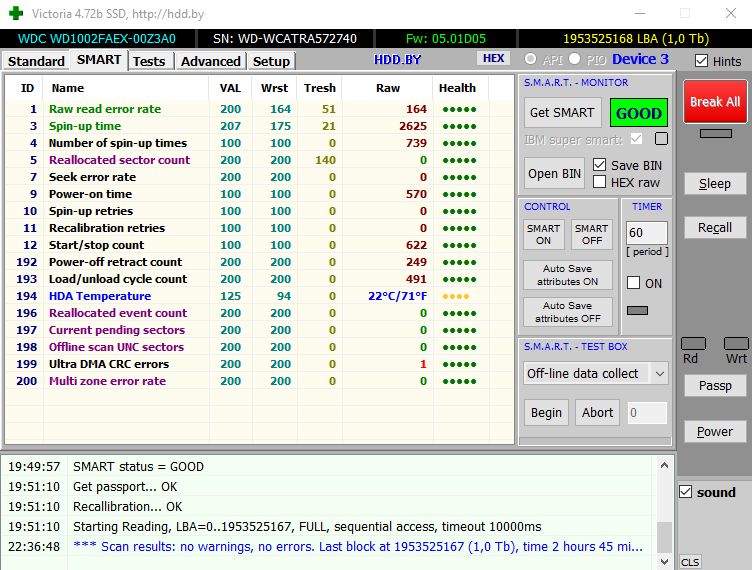The image size is (752, 570).
Task: Click Auto Save attributes ON
Action: [x=568, y=275]
